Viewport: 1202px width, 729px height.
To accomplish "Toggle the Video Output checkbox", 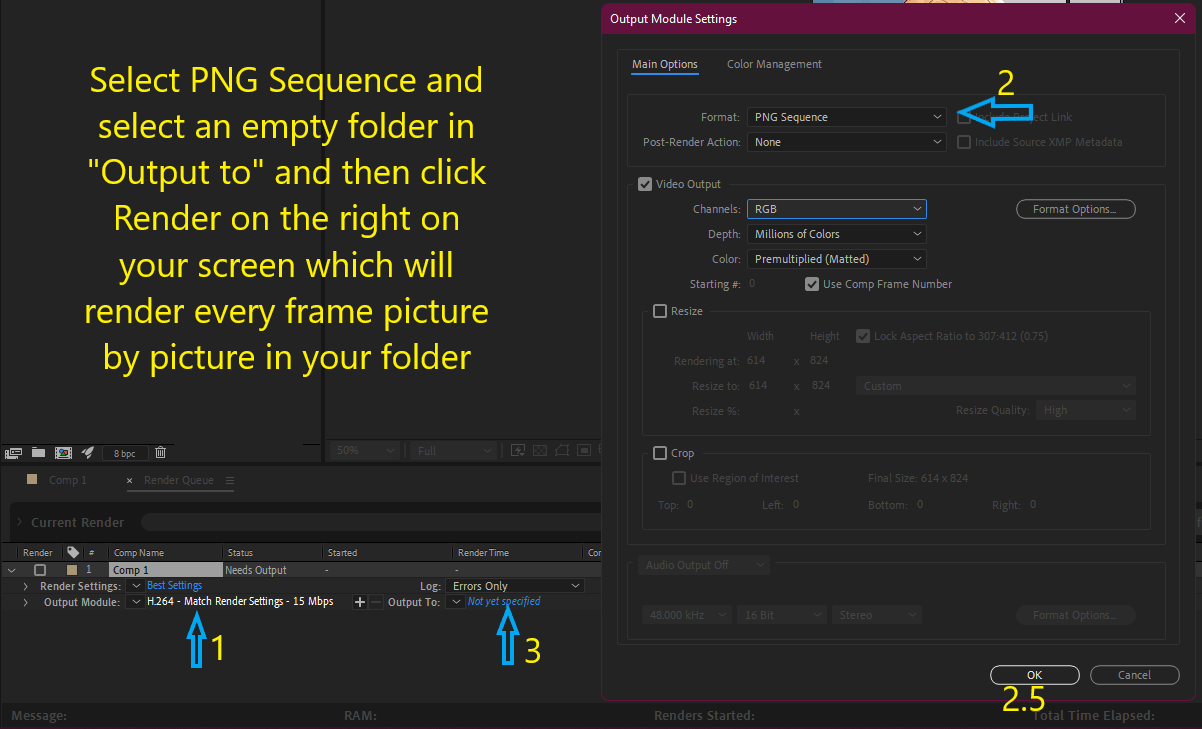I will tap(645, 184).
